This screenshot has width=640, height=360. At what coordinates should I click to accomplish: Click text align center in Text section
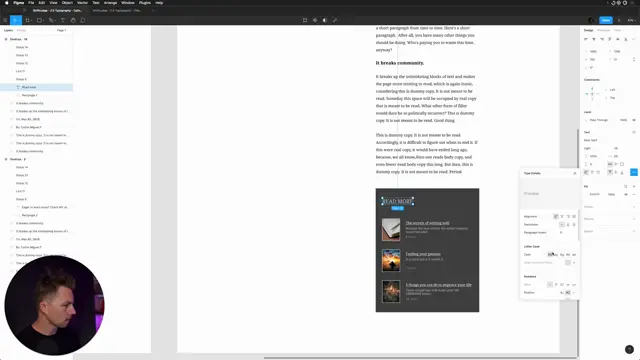pyautogui.click(x=592, y=172)
